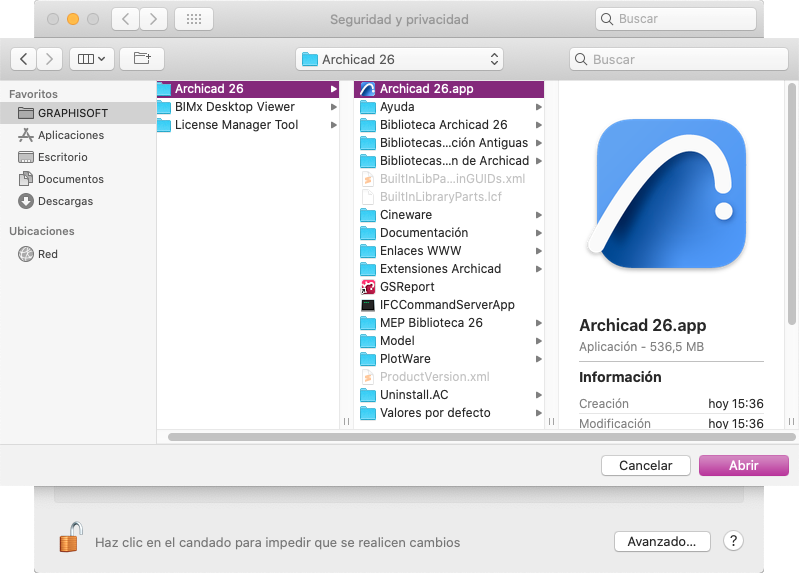Select the Uninstall.AC folder name
This screenshot has height=573, width=799.
414,395
